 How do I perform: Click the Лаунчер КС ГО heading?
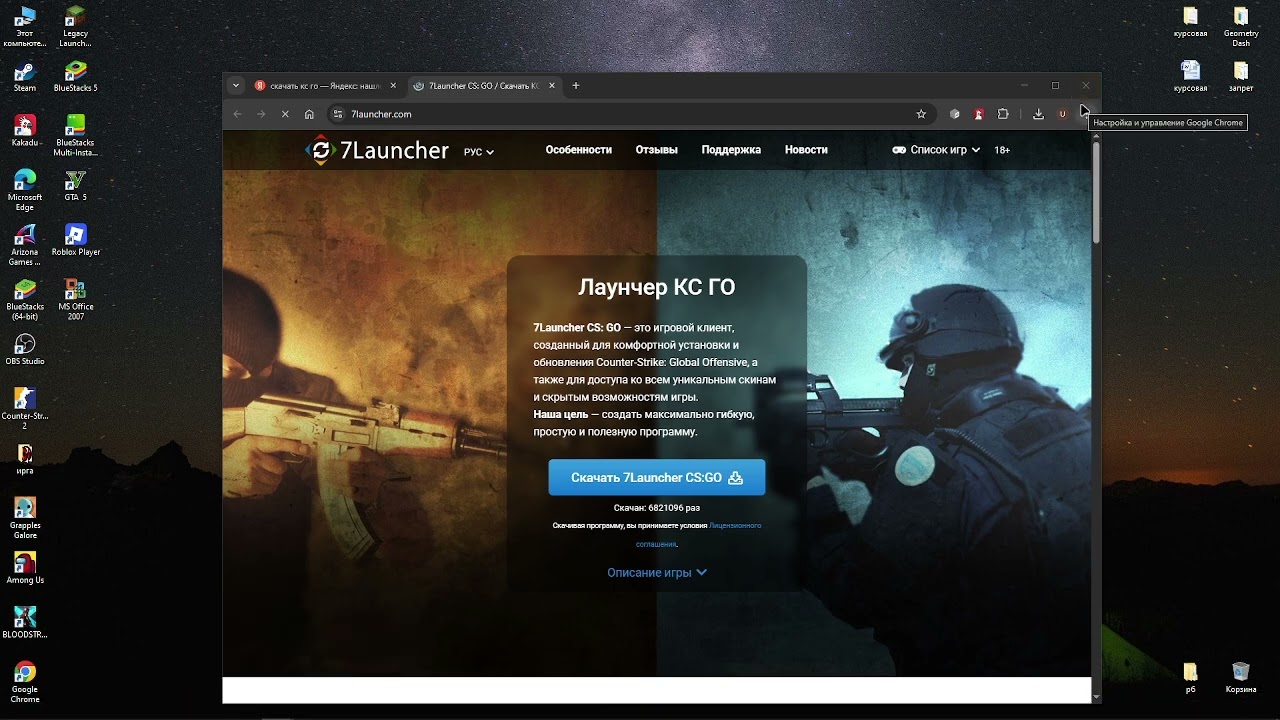click(x=657, y=288)
